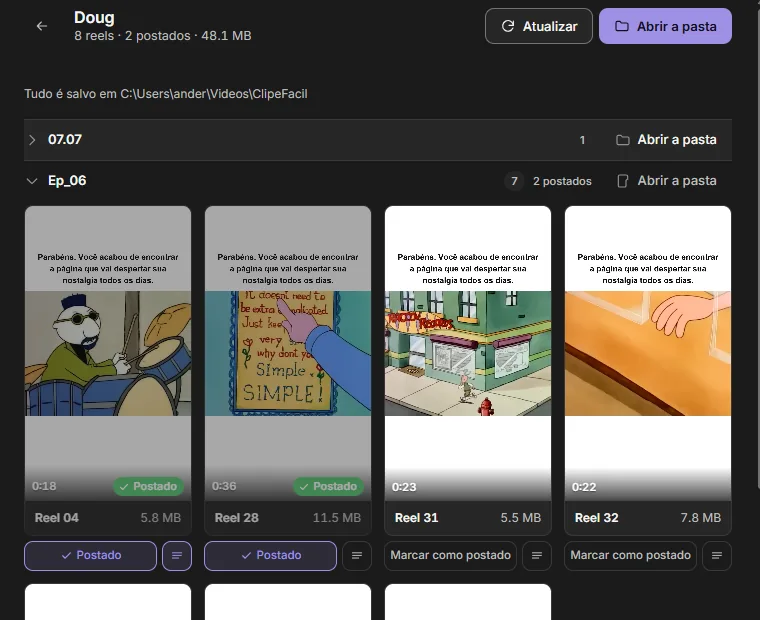
Task: Click the 0:23 duration on Reel 31
Action: point(404,487)
